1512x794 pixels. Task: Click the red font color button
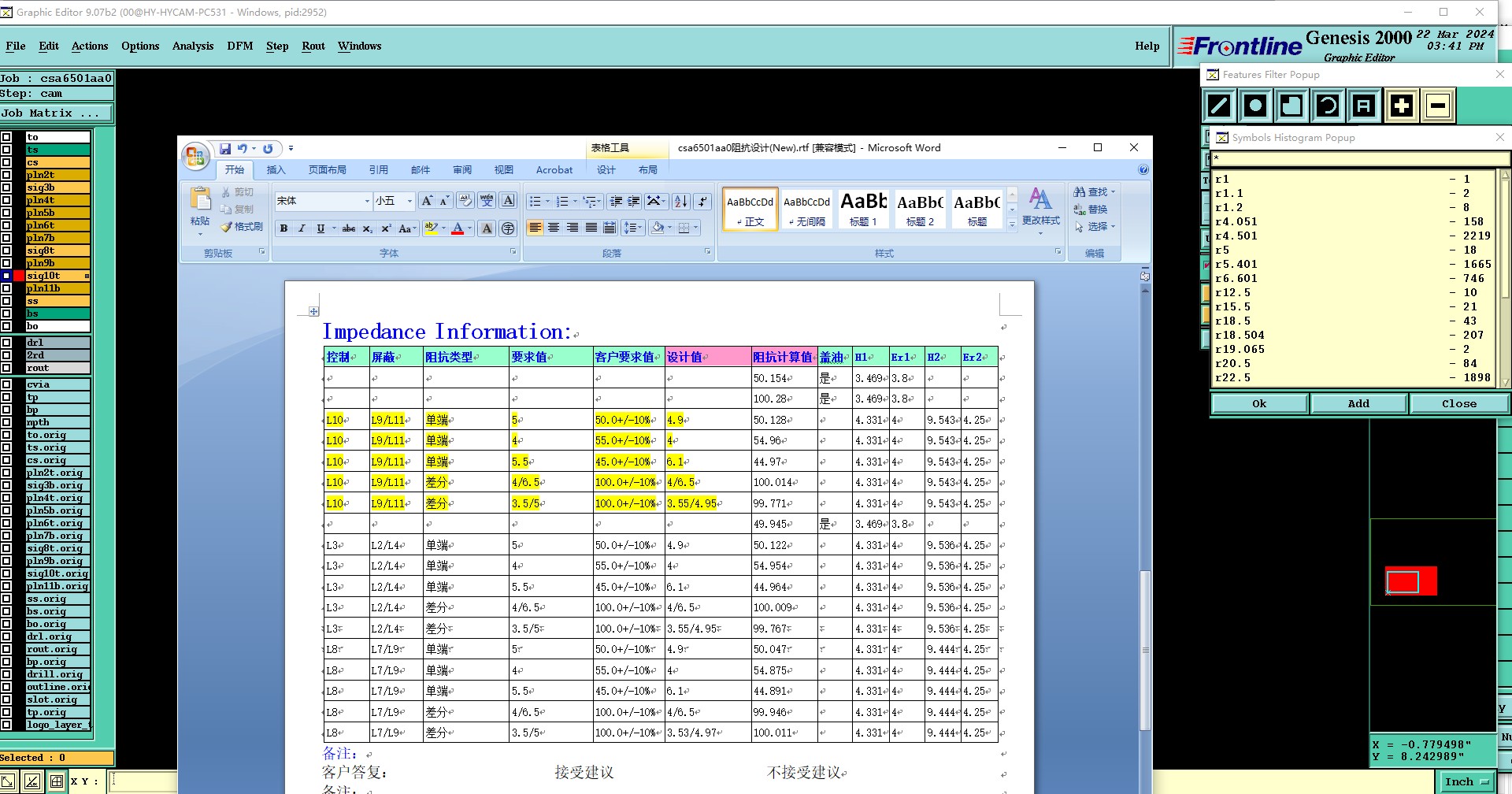pyautogui.click(x=458, y=228)
